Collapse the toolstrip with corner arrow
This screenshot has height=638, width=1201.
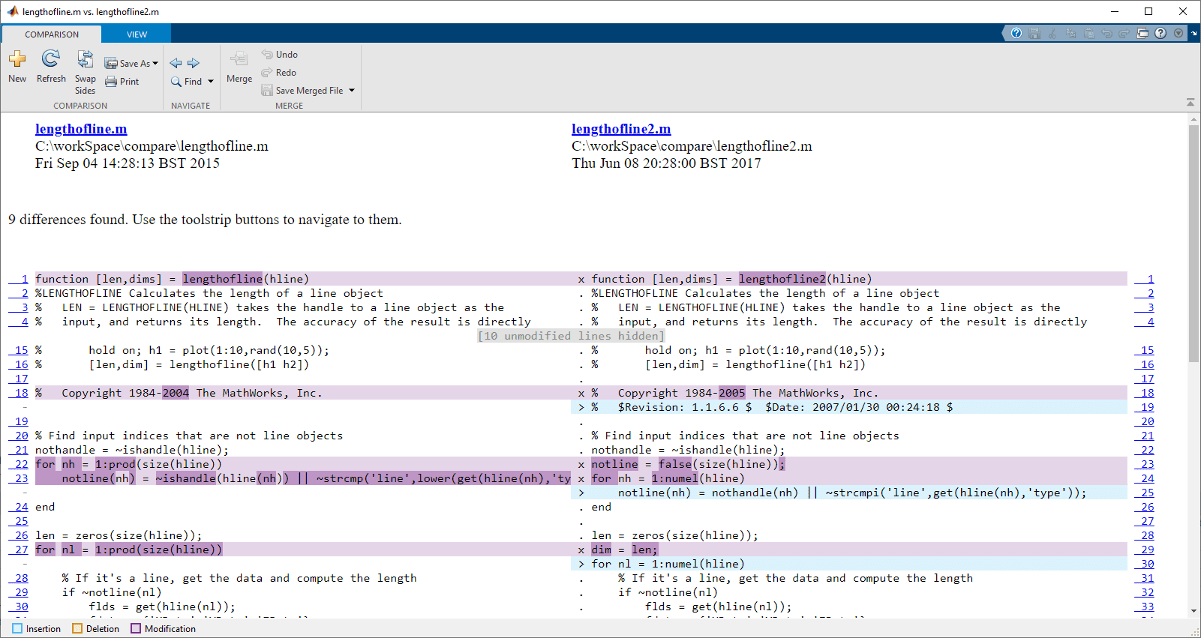pos(1191,101)
